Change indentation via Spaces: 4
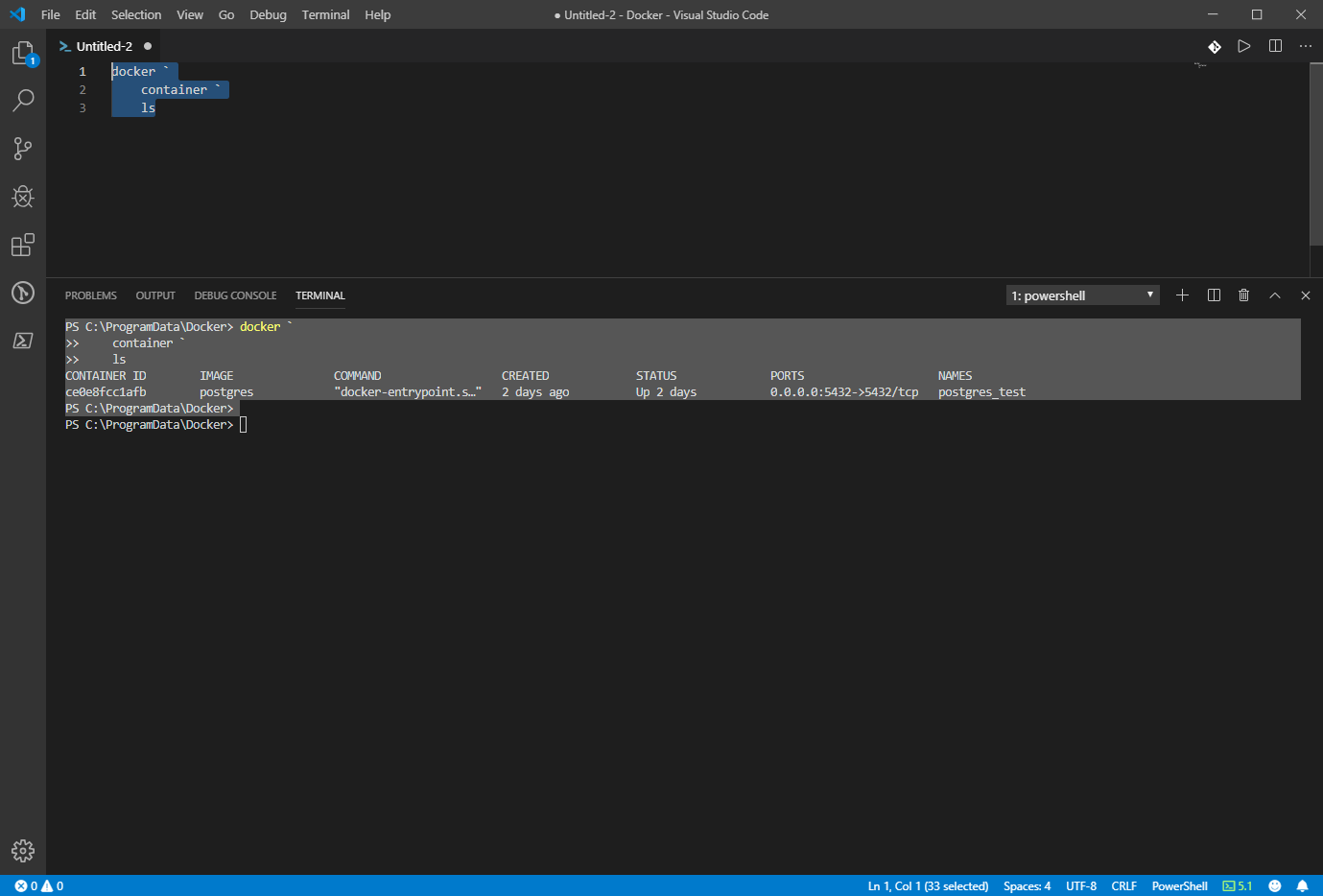The height and width of the screenshot is (896, 1323). click(1027, 885)
